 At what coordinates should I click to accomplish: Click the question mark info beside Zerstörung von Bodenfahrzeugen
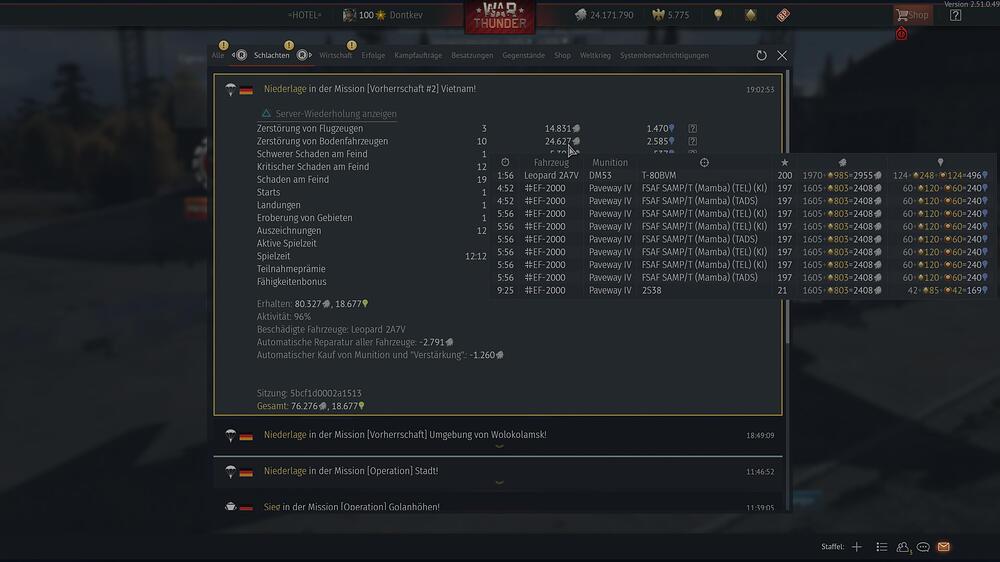(692, 142)
